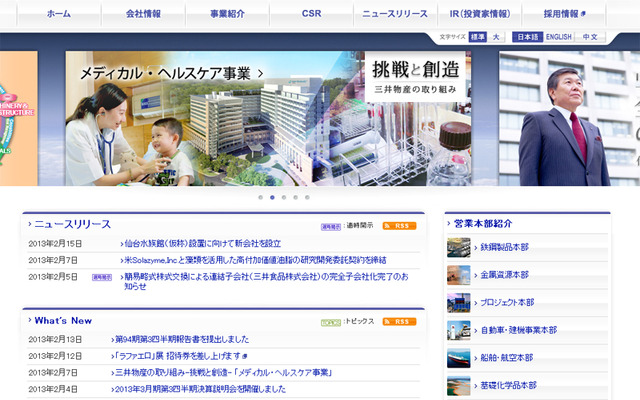This screenshot has width=640, height=400.
Task: Click the 挑戦と創造 banner label
Action: (x=415, y=77)
